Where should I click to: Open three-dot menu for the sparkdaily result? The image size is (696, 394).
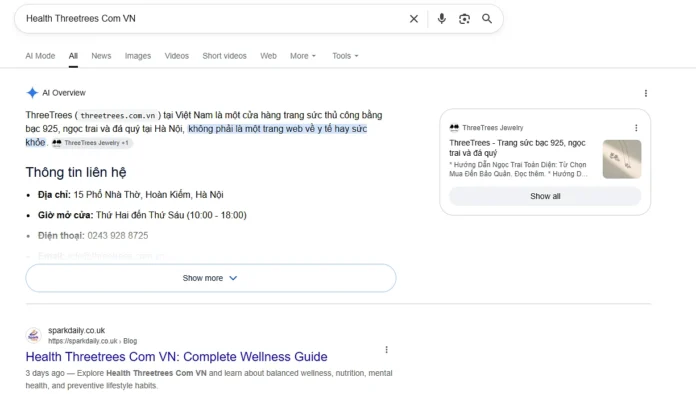tap(387, 350)
